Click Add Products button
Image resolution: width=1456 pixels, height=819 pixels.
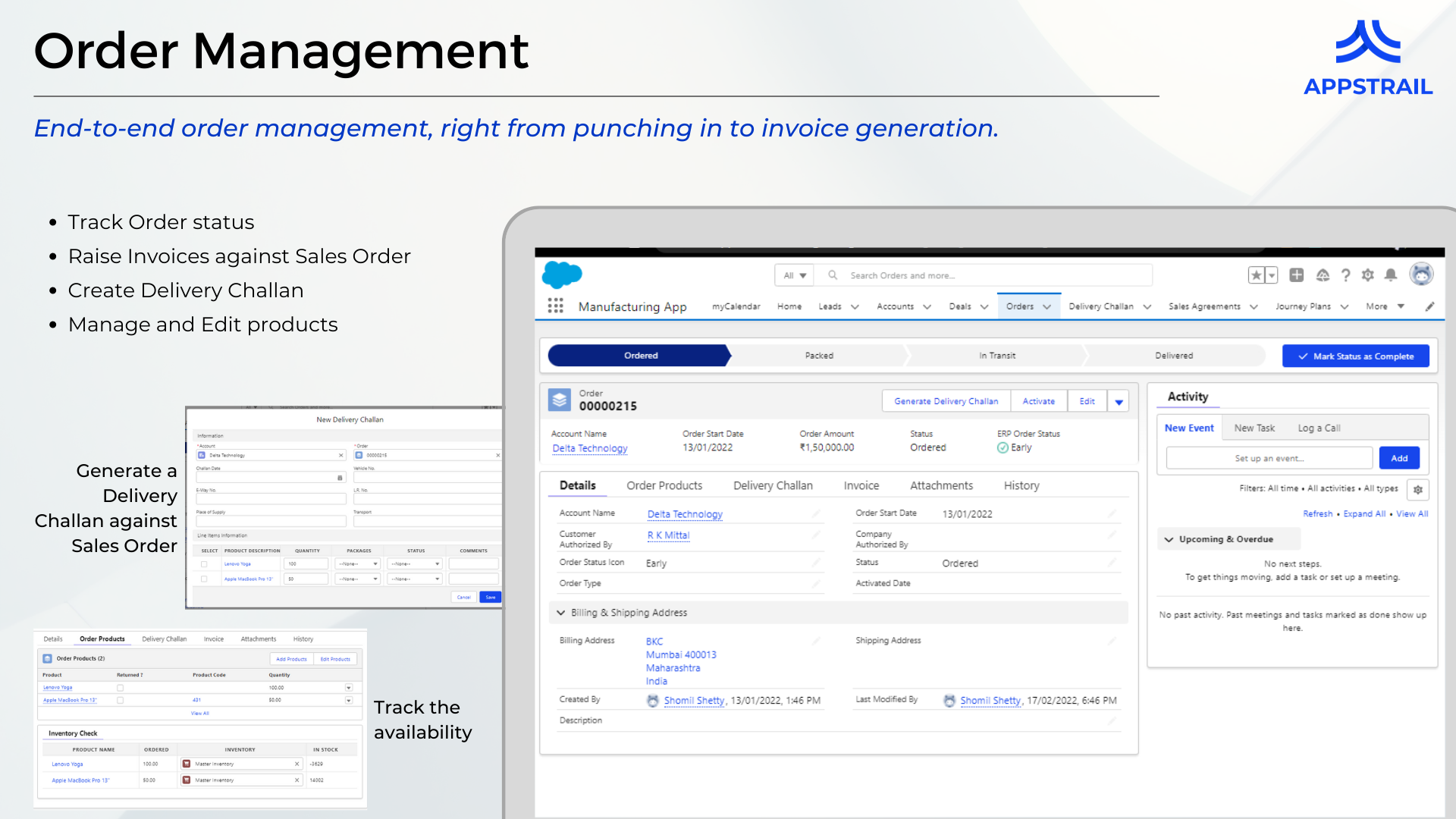tap(291, 659)
